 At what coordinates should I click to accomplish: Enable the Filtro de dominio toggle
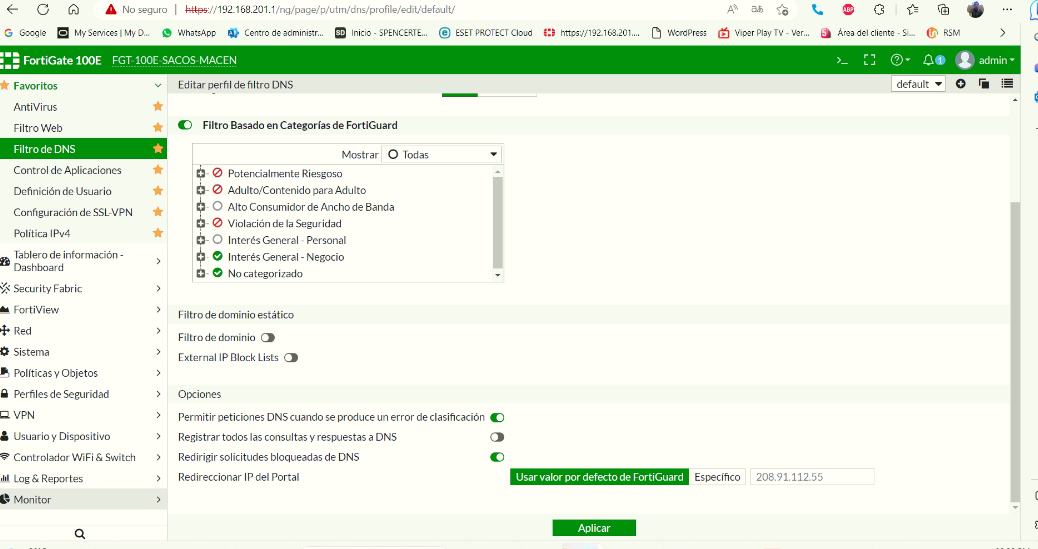(267, 338)
